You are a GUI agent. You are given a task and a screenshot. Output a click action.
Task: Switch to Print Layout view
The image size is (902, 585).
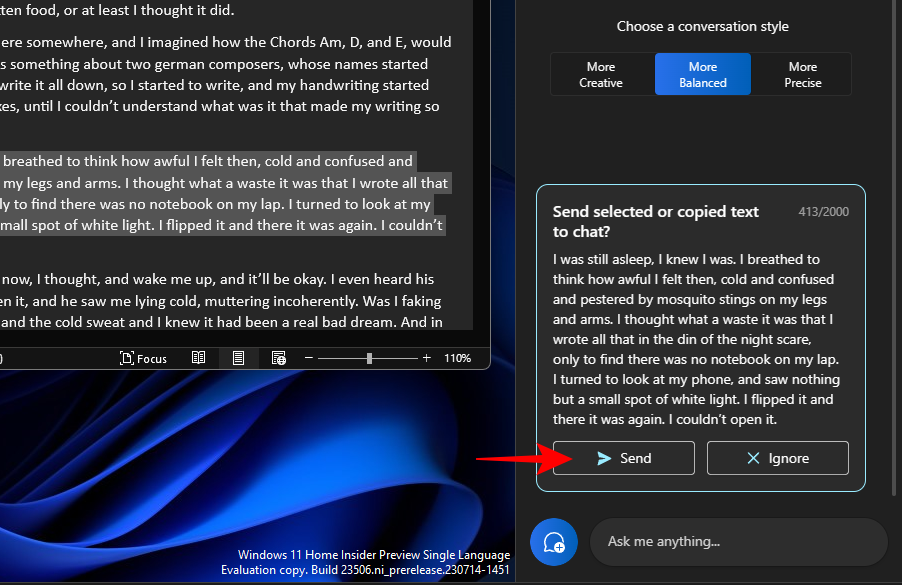tap(238, 358)
